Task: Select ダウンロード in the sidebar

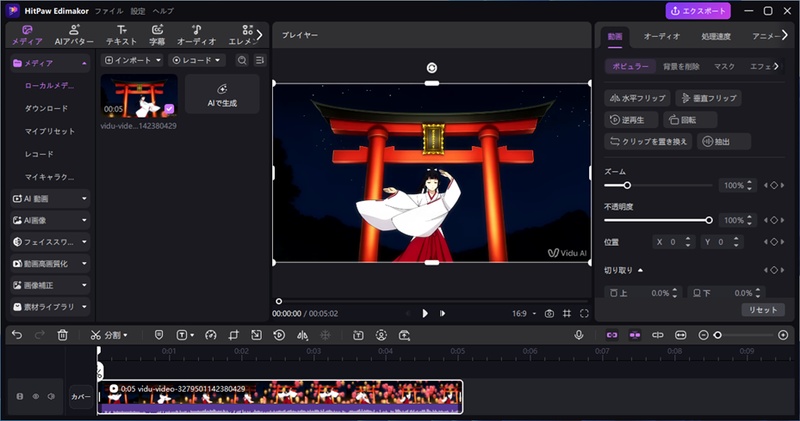Action: 46,108
